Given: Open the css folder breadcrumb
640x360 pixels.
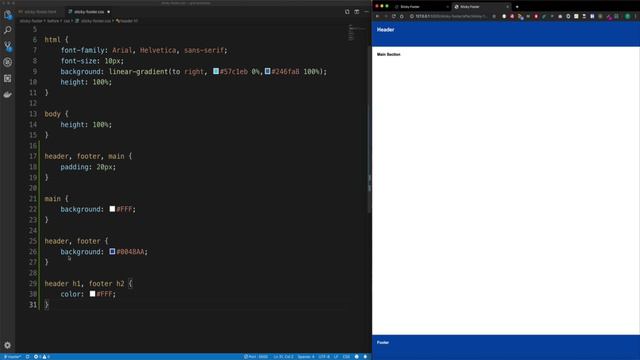Looking at the screenshot, I should coord(67,21).
